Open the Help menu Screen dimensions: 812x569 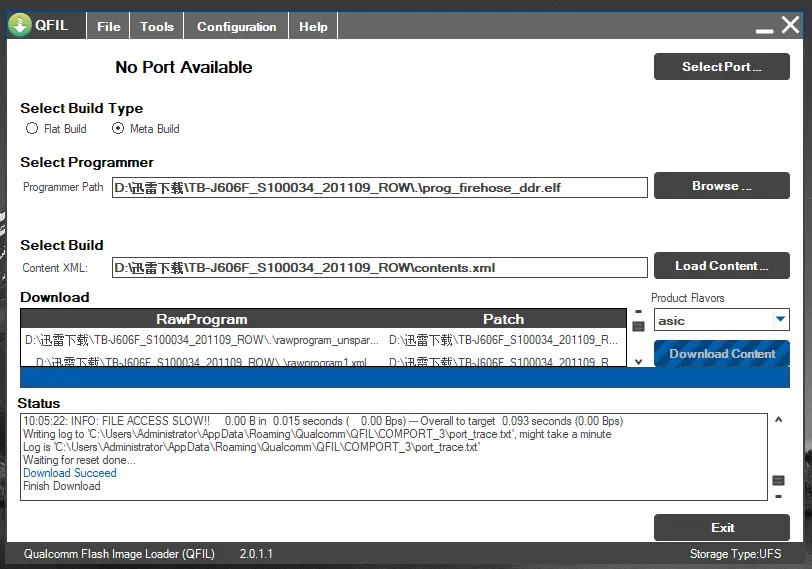[313, 26]
